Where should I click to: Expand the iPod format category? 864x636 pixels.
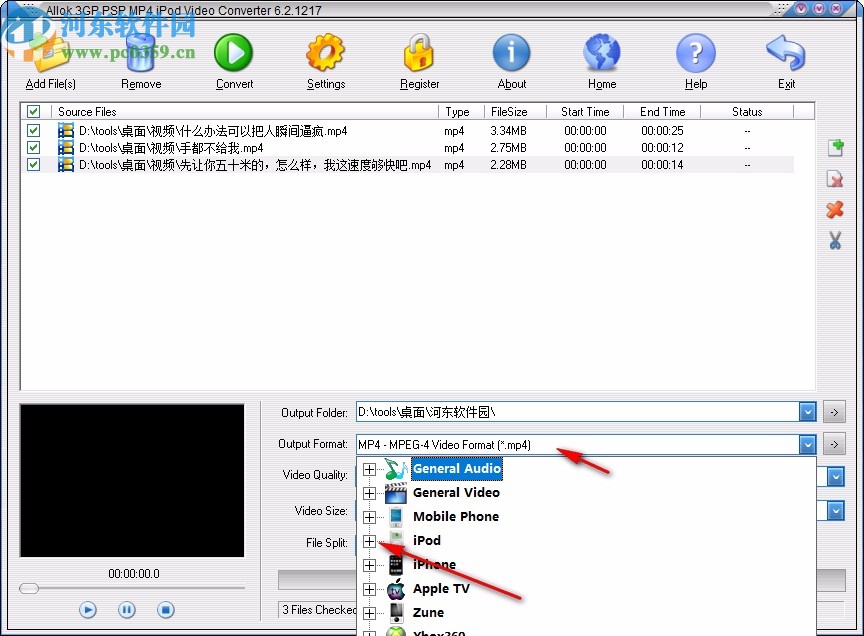(370, 541)
